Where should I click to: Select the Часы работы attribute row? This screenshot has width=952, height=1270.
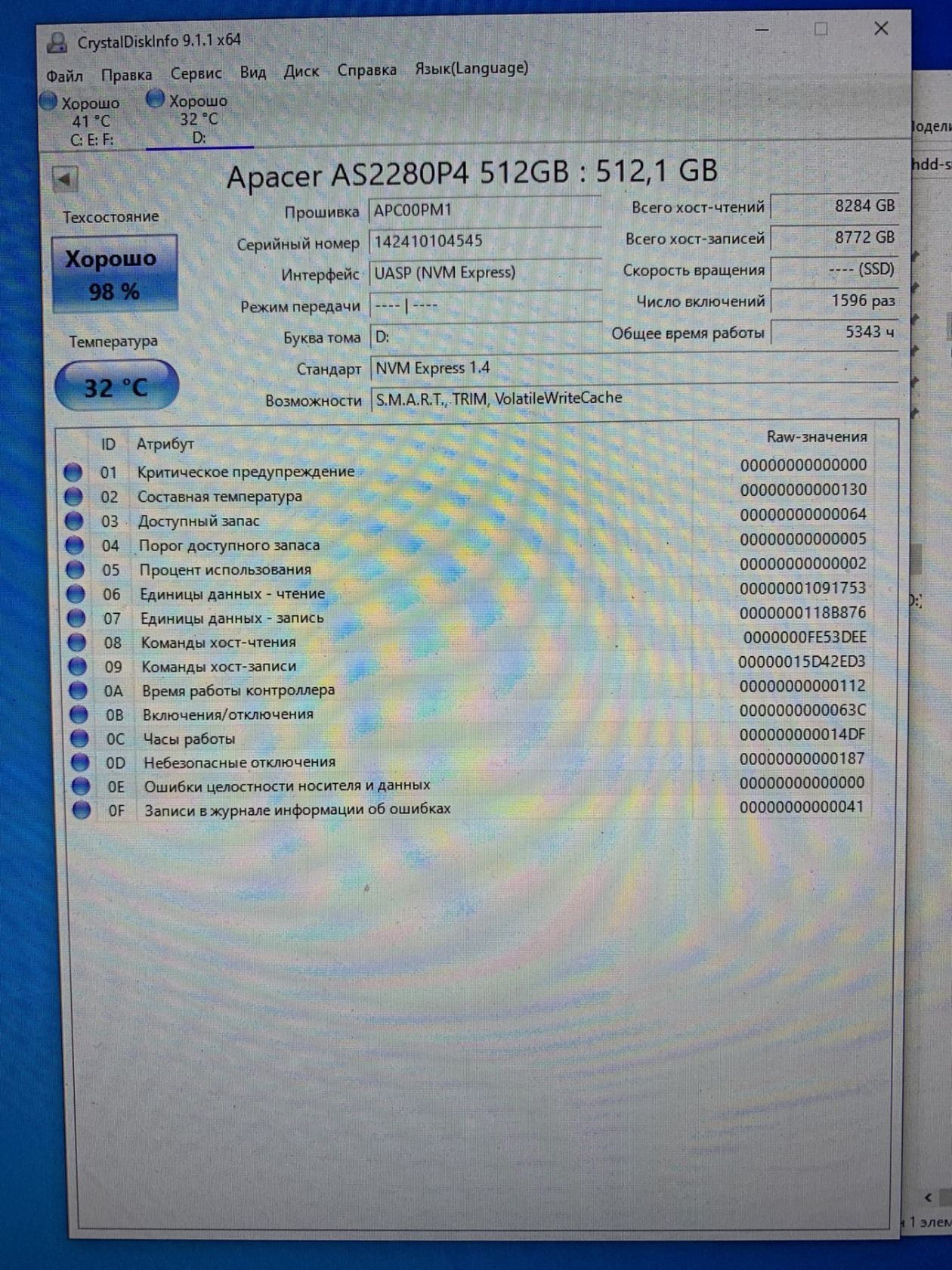pyautogui.click(x=469, y=737)
